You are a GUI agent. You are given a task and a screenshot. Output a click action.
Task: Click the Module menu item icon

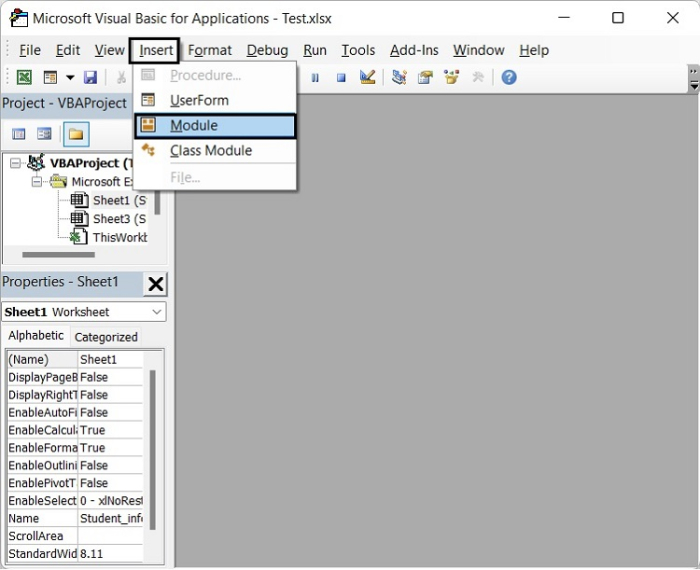click(148, 125)
